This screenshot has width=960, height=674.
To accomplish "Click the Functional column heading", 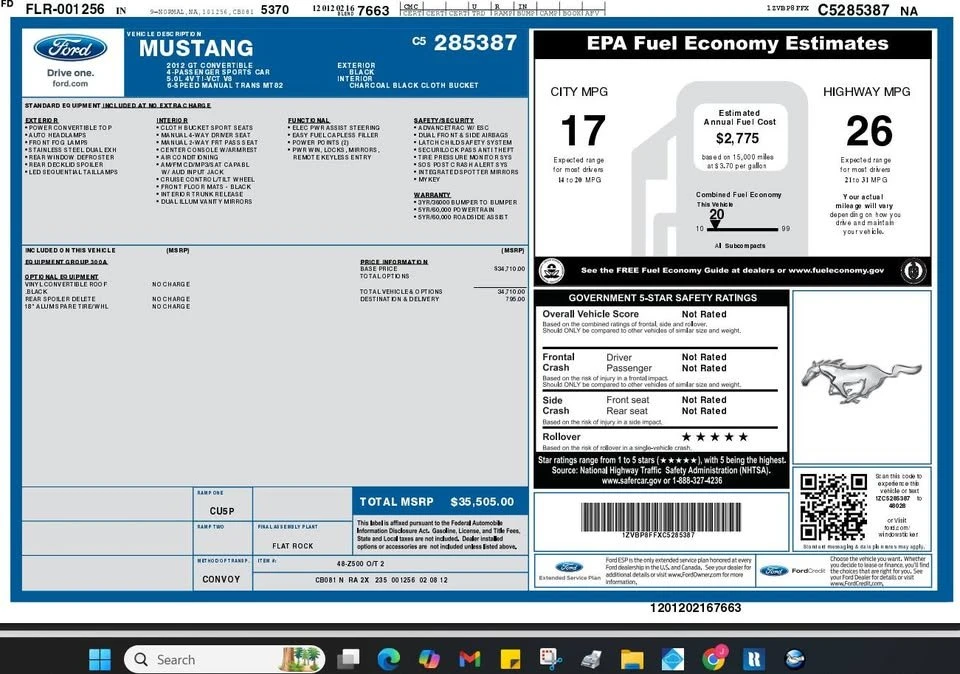I will click(x=309, y=121).
